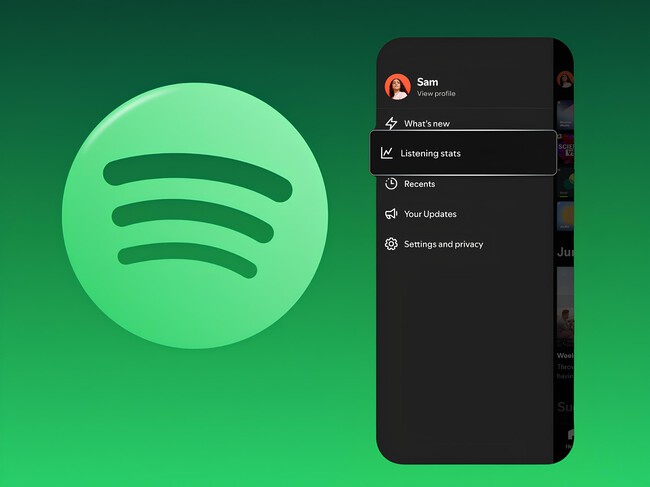The height and width of the screenshot is (487, 650).
Task: Click Sam's profile avatar picture
Action: pyautogui.click(x=397, y=87)
